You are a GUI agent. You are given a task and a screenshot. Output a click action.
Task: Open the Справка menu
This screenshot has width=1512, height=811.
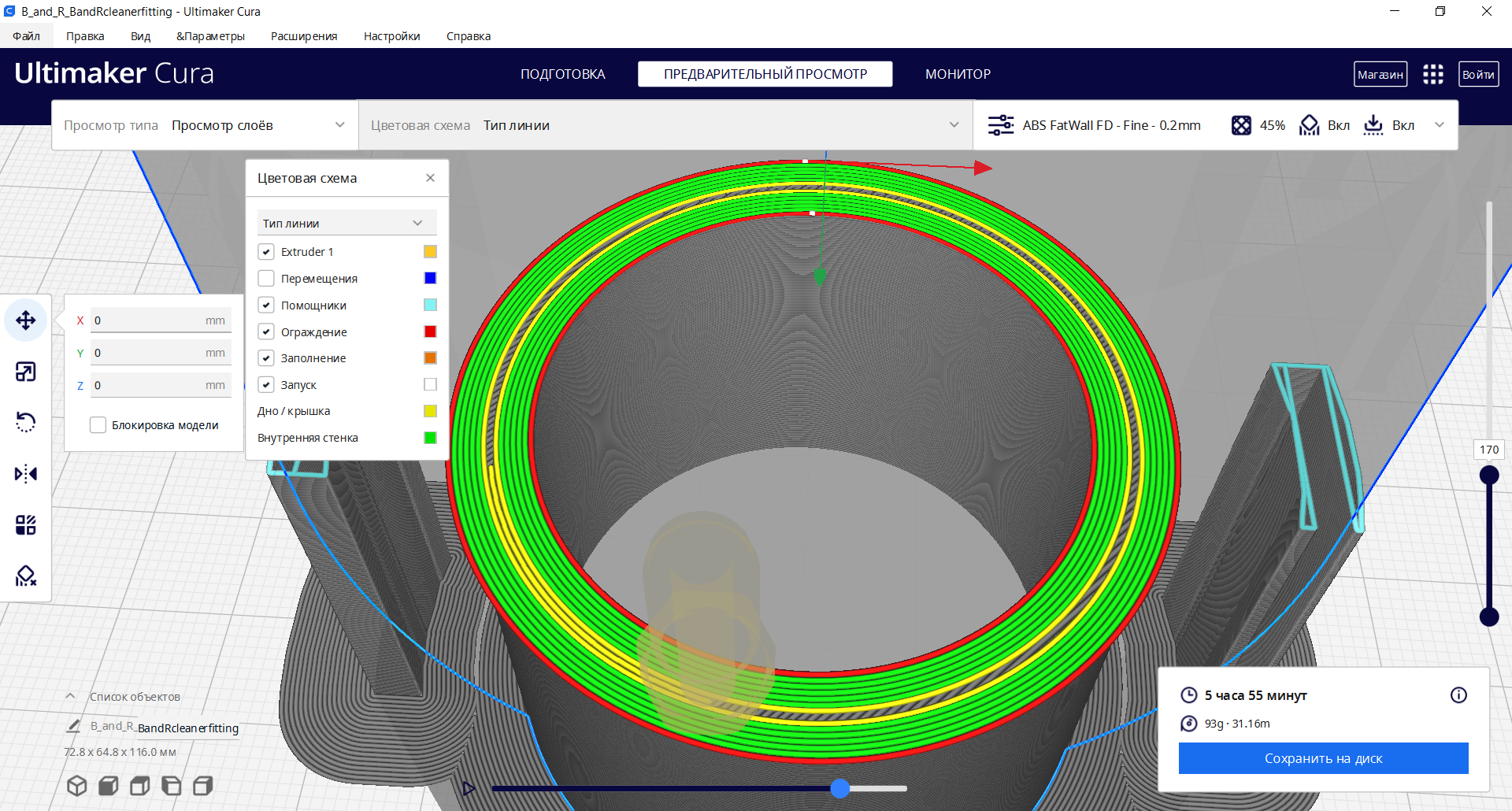[469, 36]
